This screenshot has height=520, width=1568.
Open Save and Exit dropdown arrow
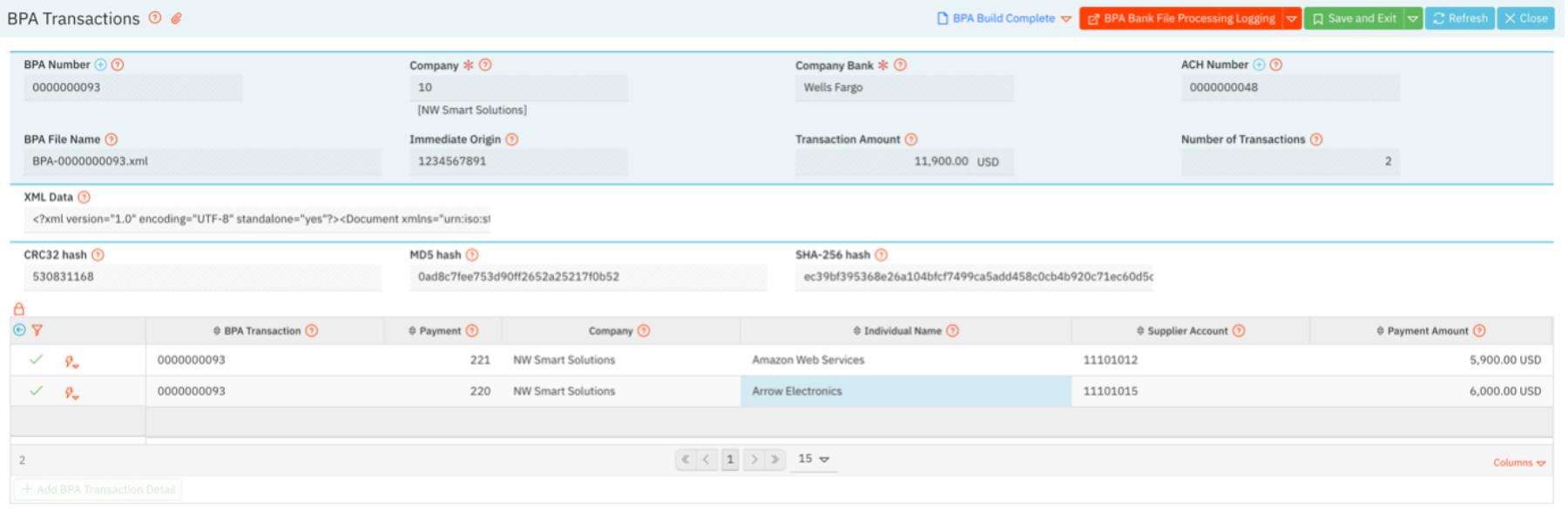tap(1413, 19)
